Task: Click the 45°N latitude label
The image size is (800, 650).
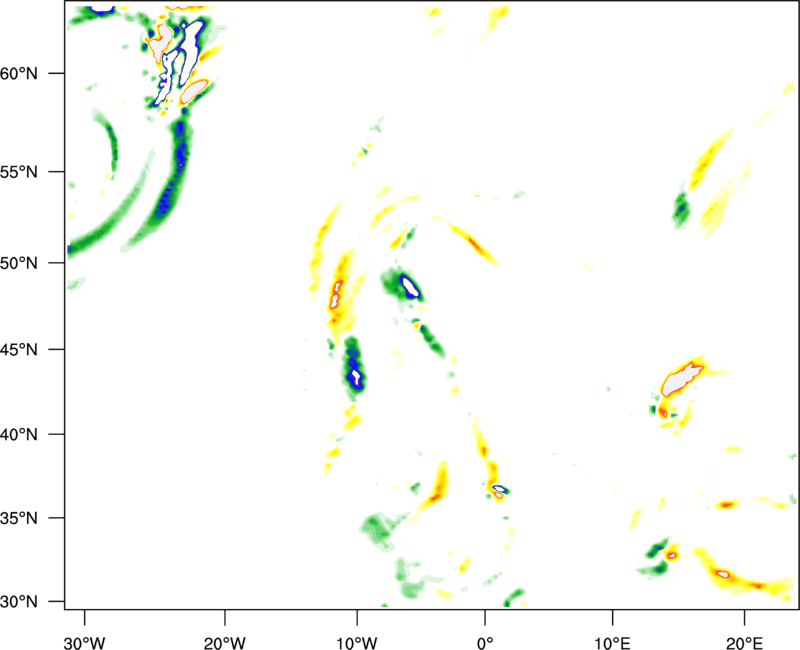Action: coord(19,350)
